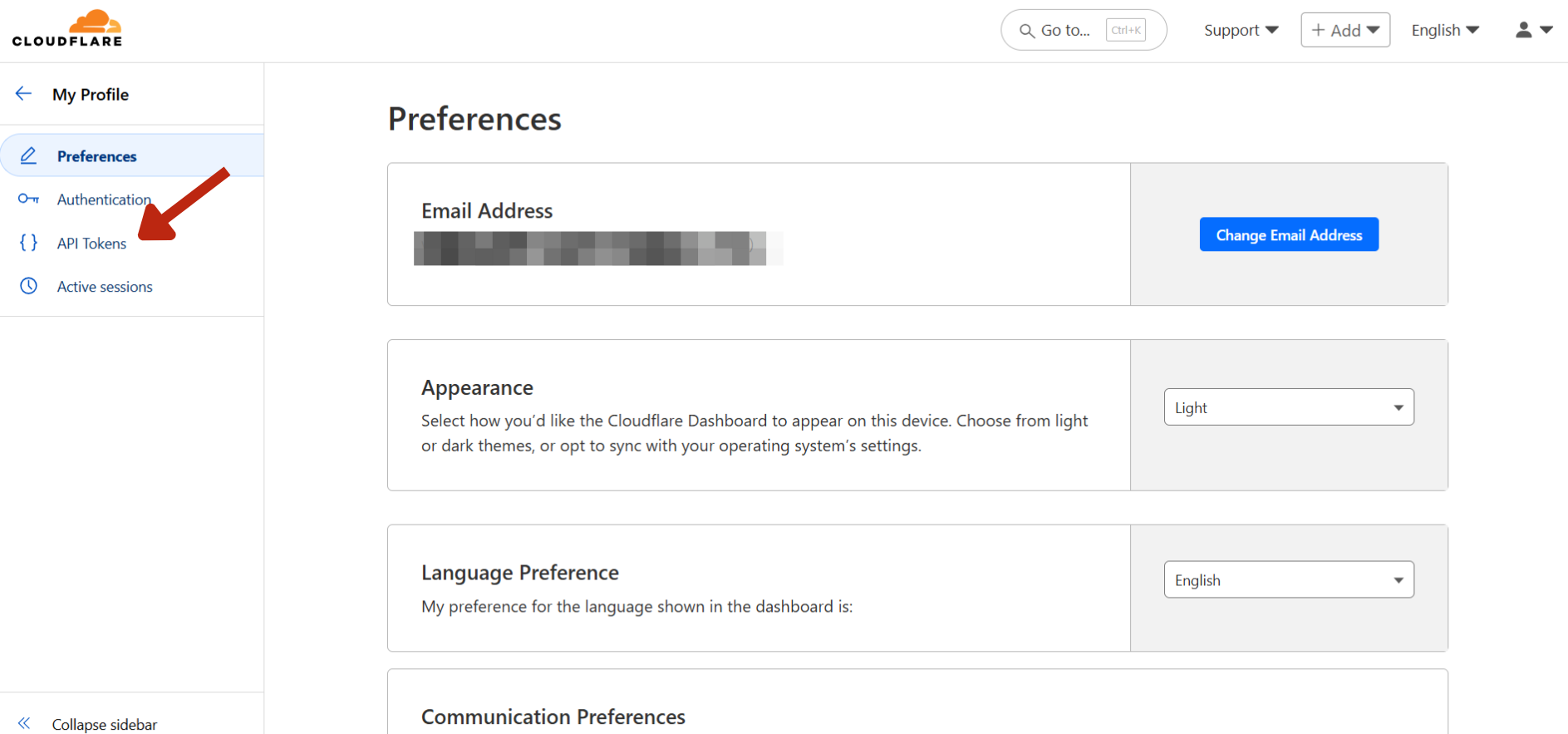Open the Appearance theme dropdown showing Light
Screen dimensions: 1568x734
(1289, 407)
